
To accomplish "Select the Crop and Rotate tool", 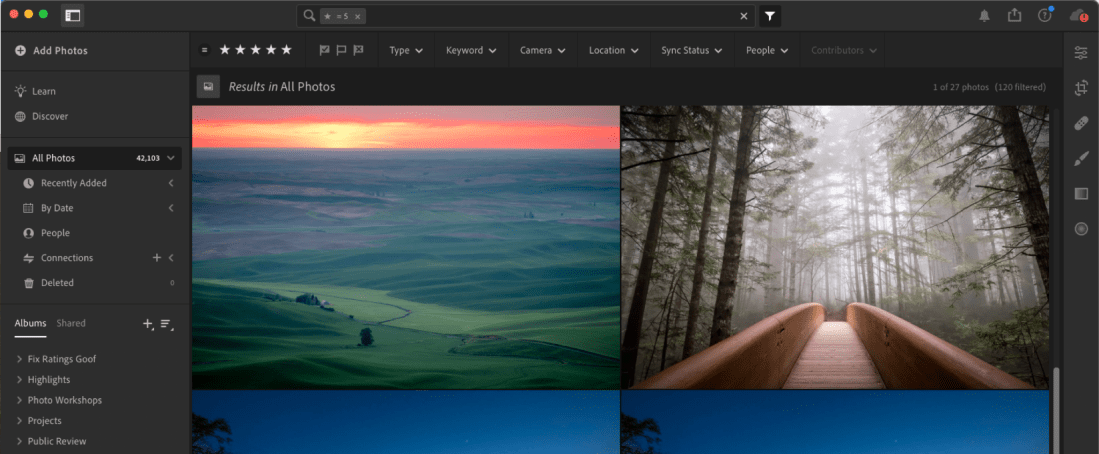I will [x=1080, y=88].
